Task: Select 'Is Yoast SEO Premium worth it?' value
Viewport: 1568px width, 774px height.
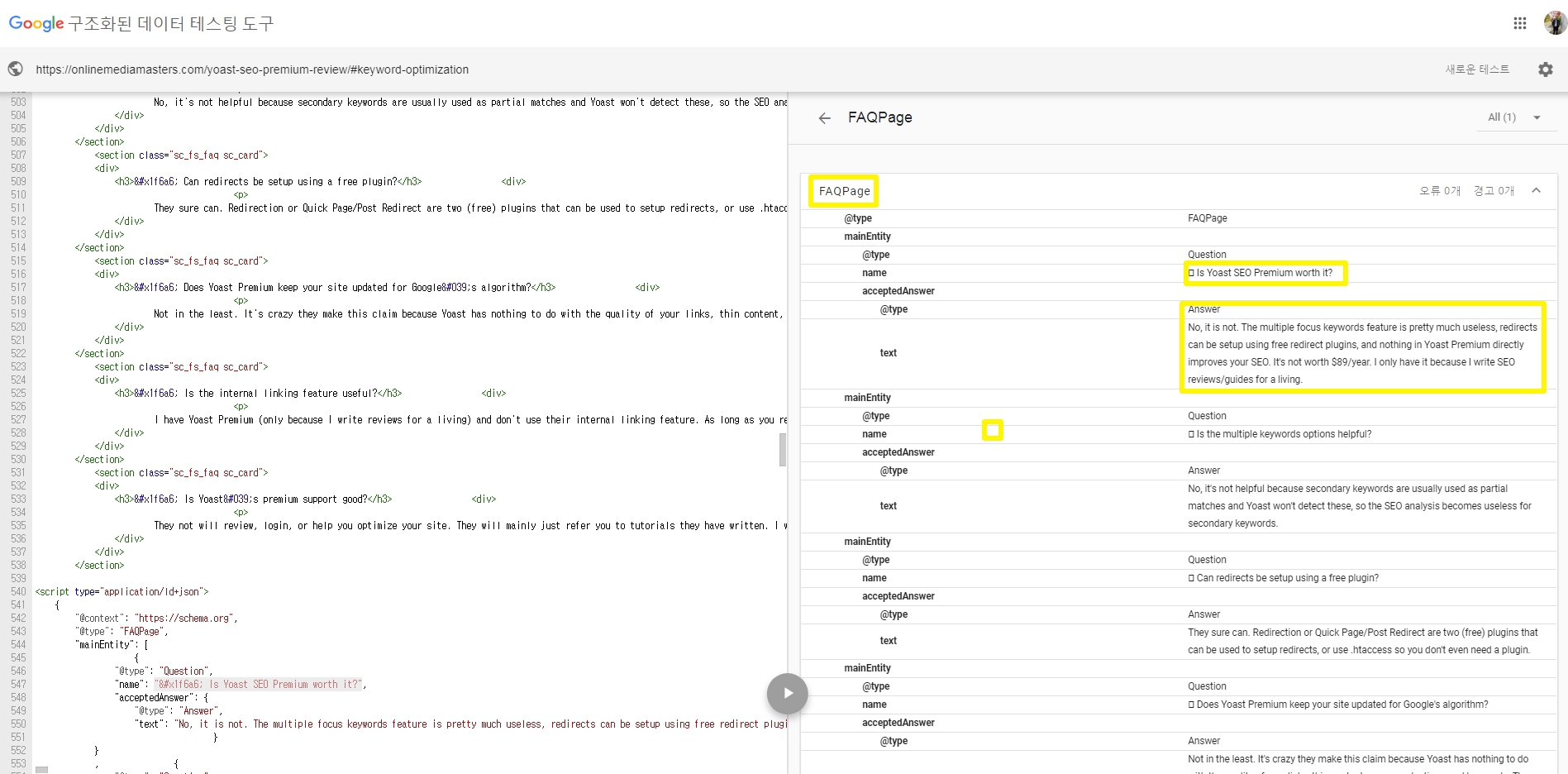Action: pos(1261,273)
